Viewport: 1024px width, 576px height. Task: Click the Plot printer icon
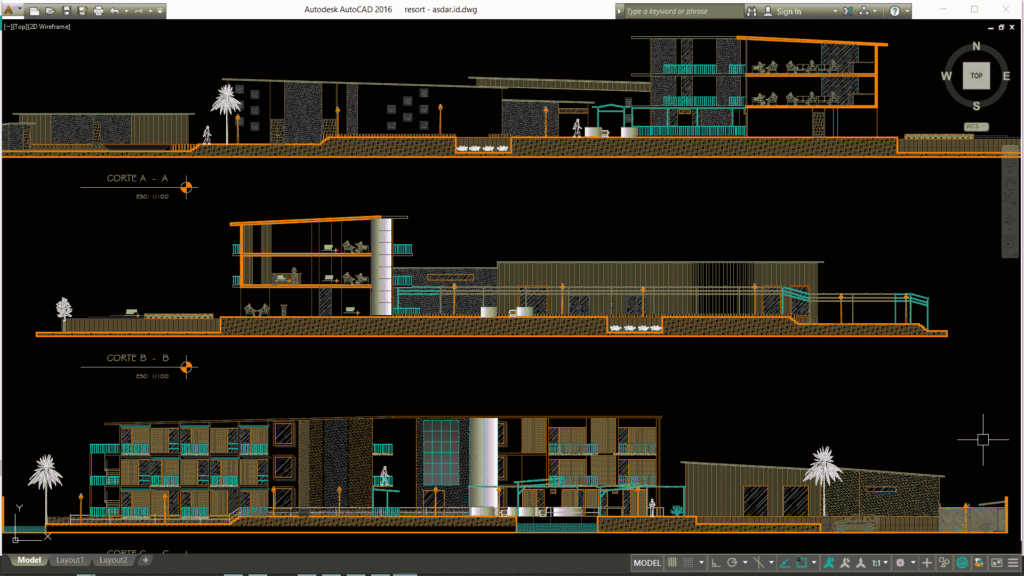click(x=98, y=11)
